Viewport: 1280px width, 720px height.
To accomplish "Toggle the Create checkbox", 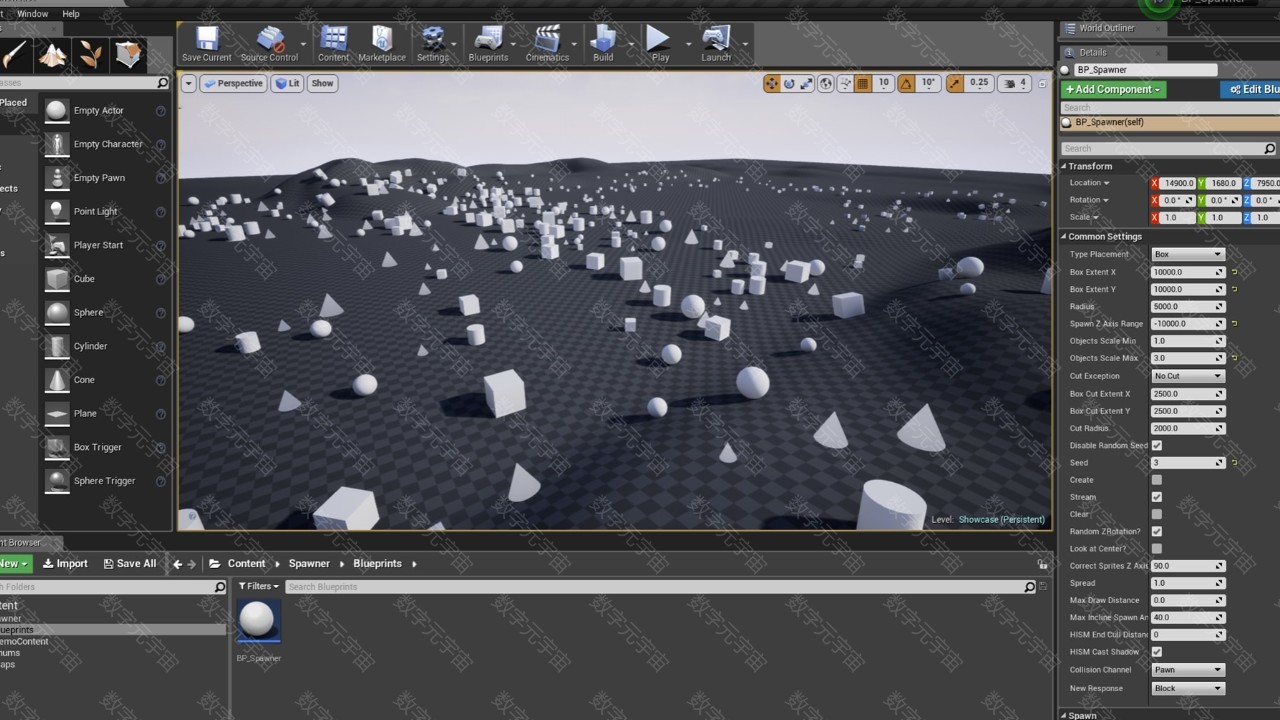I will tap(1157, 480).
